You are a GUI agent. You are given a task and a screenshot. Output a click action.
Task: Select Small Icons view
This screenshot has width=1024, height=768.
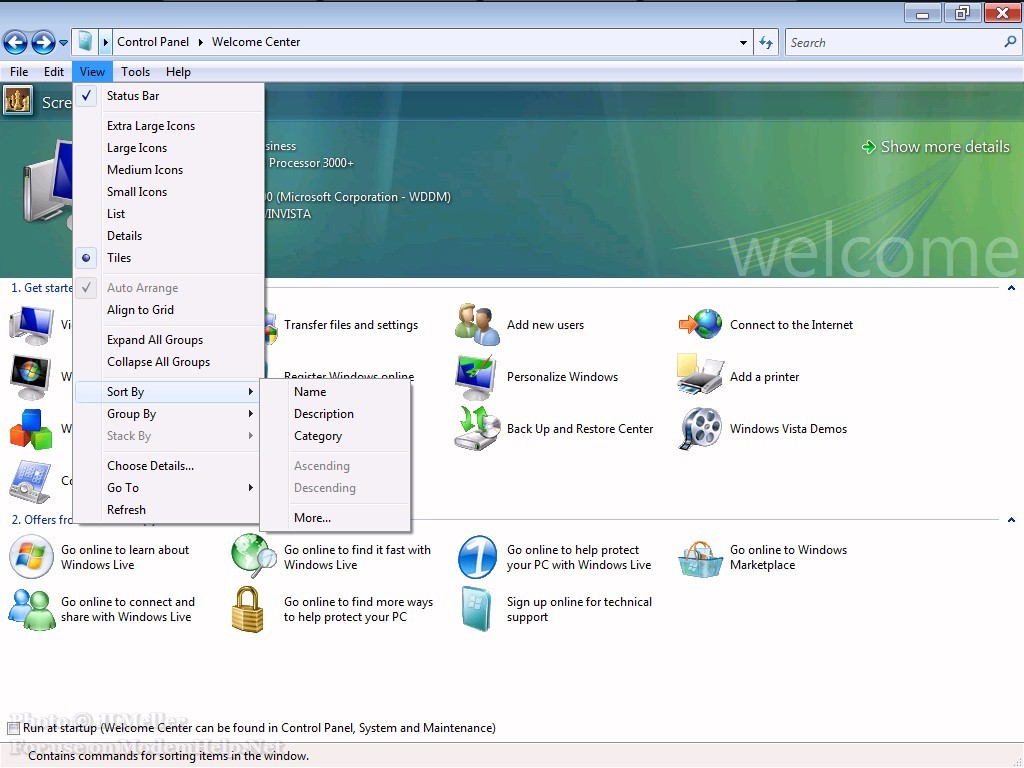(169, 192)
